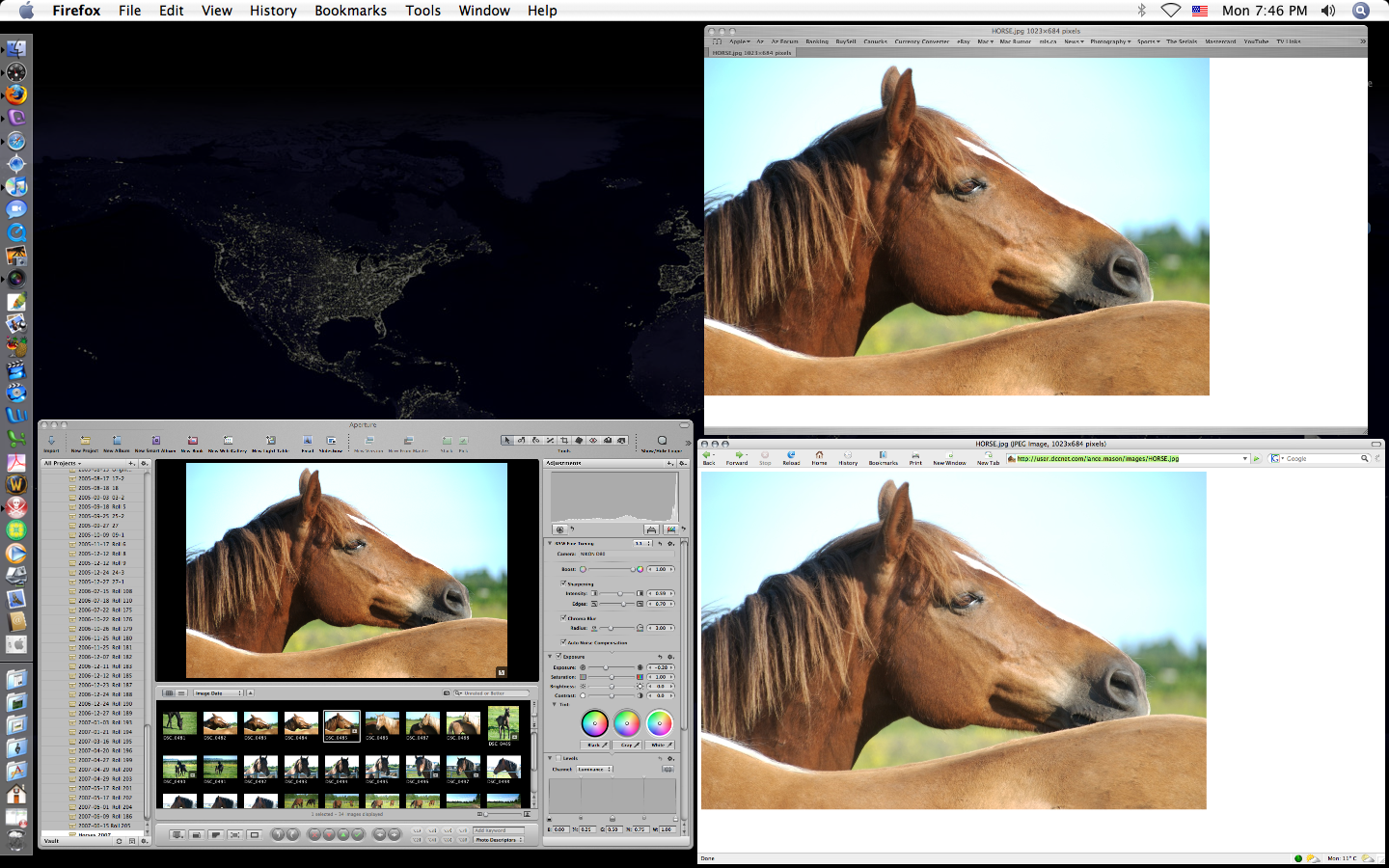The width and height of the screenshot is (1389, 868).
Task: Click the White tint eyedropper button
Action: tap(660, 745)
